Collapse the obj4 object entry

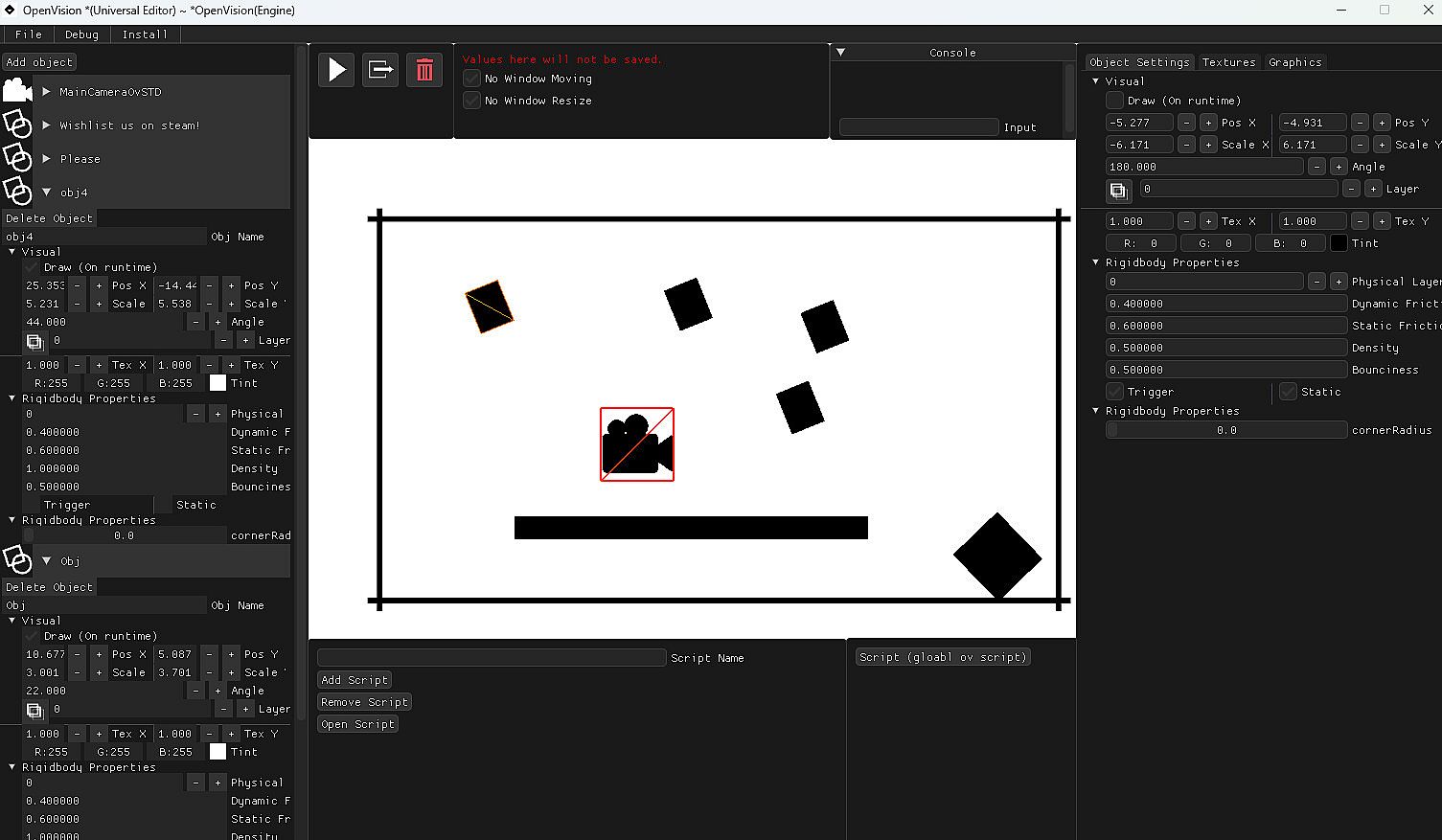point(46,193)
